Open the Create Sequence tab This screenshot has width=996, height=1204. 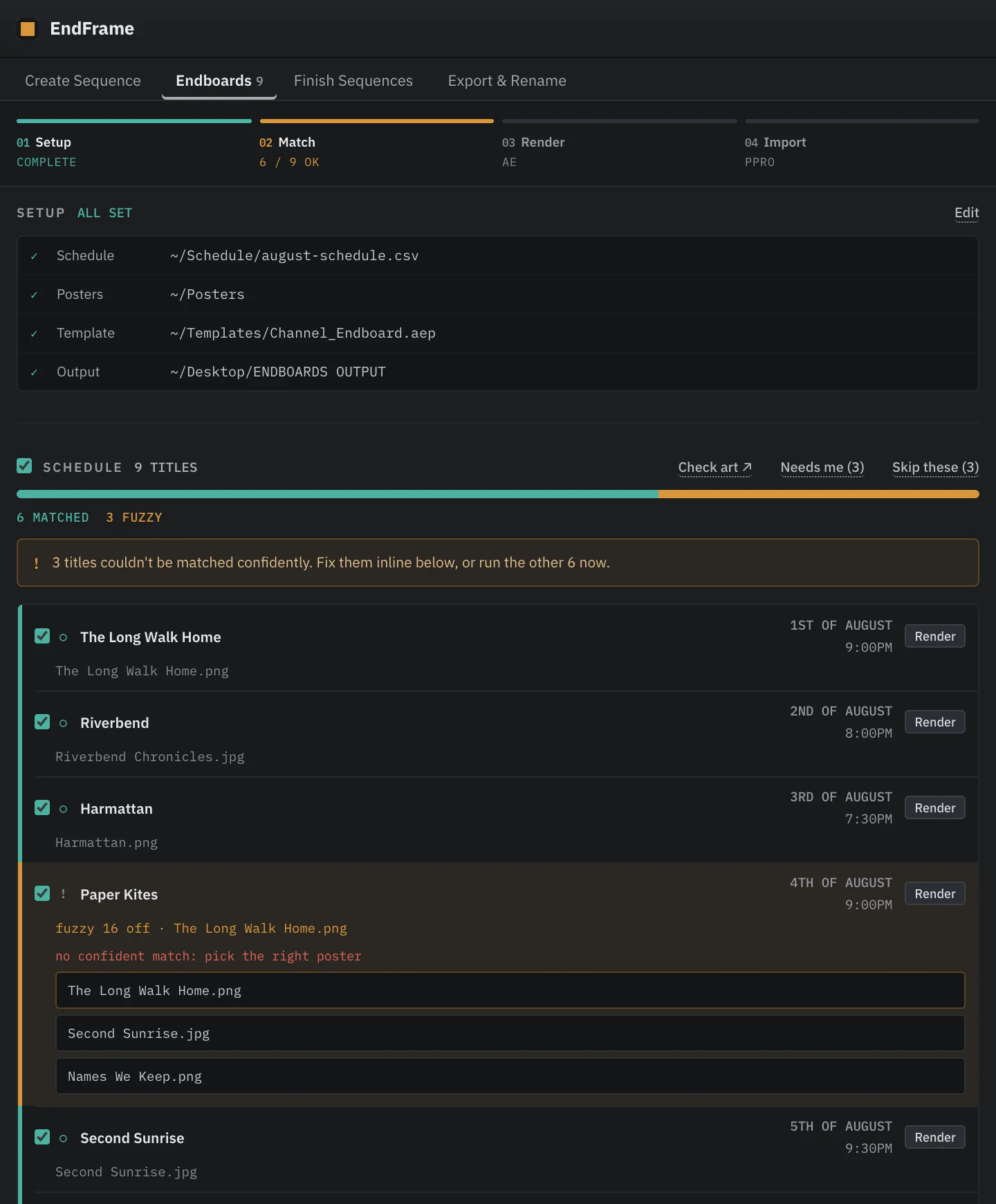[83, 81]
